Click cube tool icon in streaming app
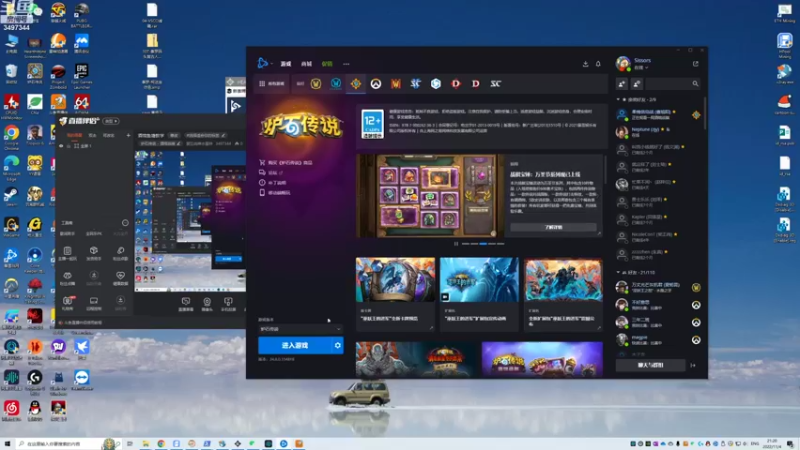This screenshot has height=450, width=800. click(x=94, y=251)
